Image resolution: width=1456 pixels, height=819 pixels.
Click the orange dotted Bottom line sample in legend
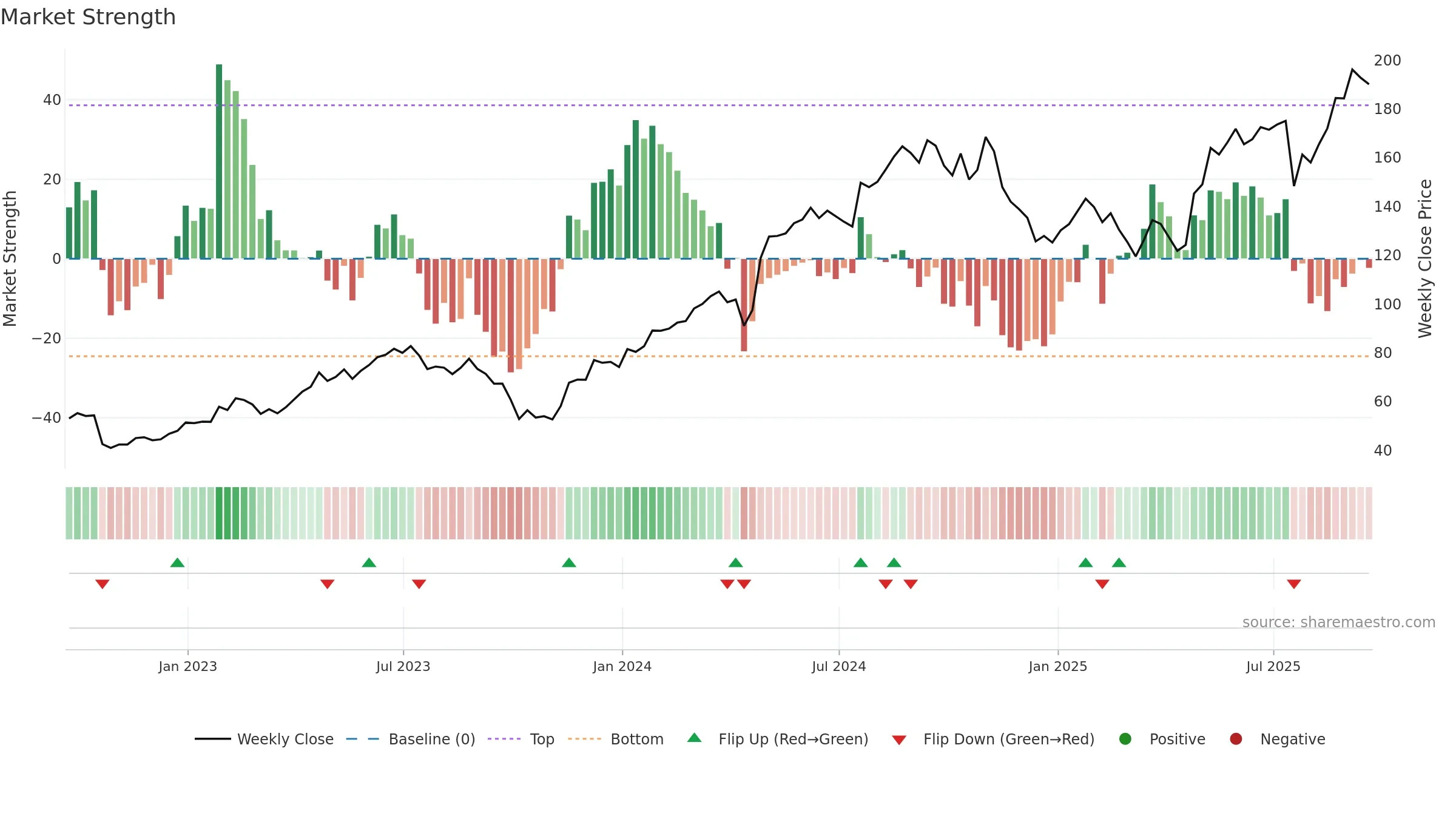pyautogui.click(x=584, y=739)
